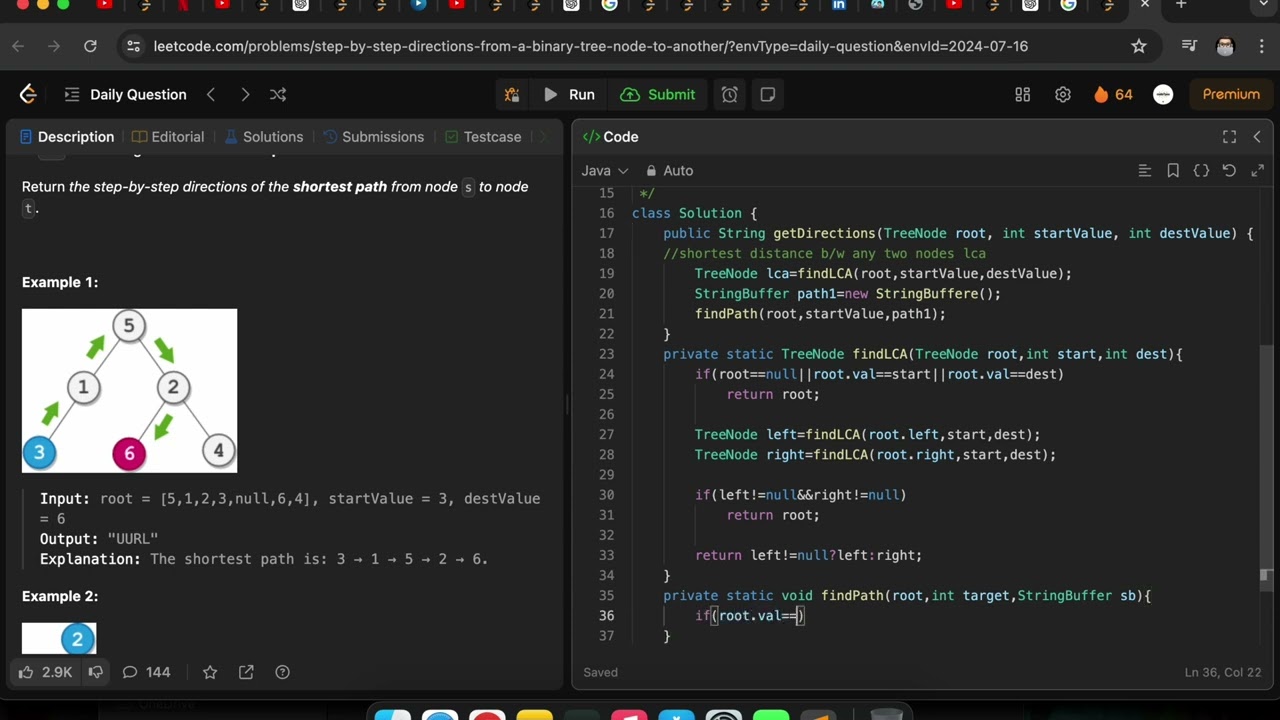Open the notes sticky icon

point(768,94)
